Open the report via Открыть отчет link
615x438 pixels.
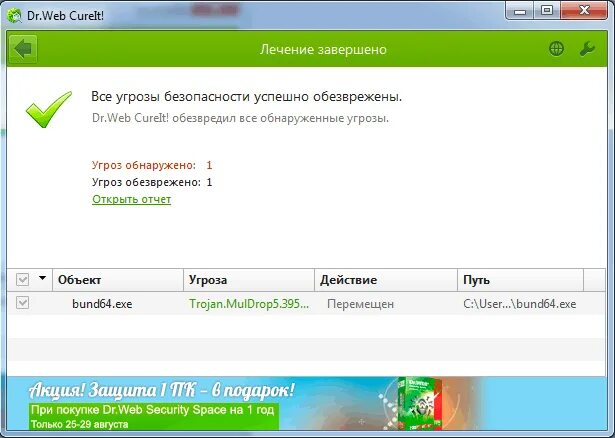pos(131,199)
